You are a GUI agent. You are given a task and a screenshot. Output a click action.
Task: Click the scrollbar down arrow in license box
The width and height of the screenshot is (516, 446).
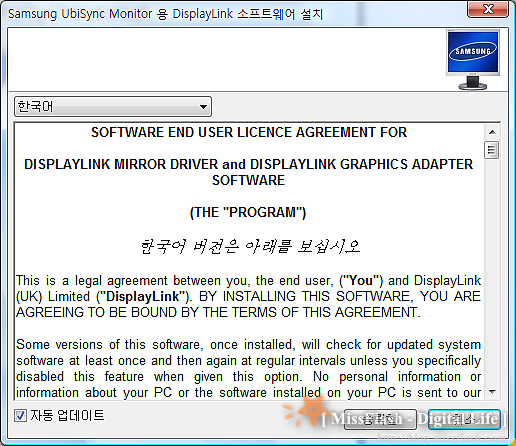click(x=492, y=392)
